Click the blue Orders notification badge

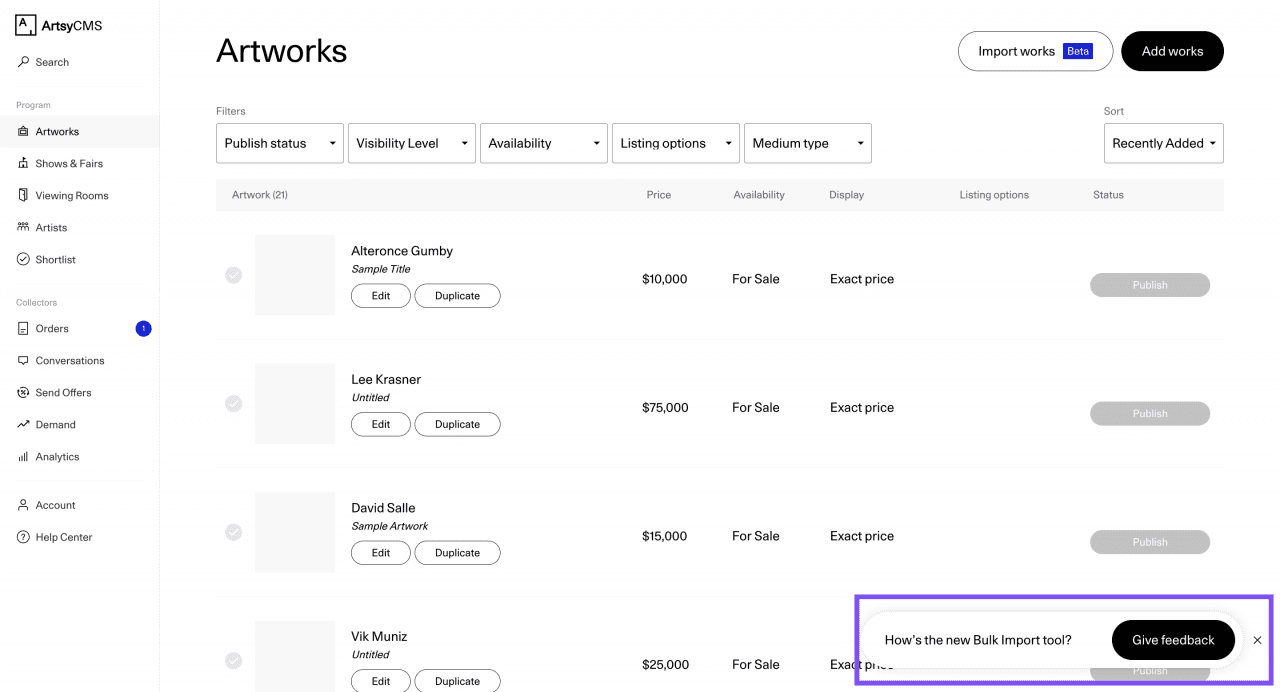click(143, 328)
